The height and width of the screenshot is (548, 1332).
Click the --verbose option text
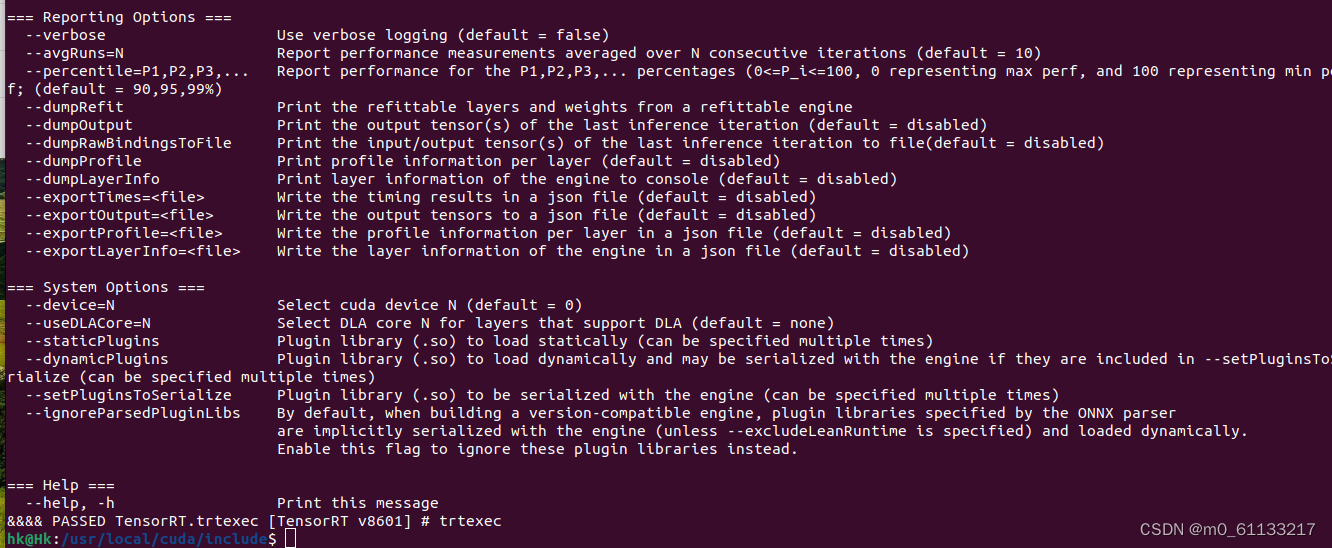[x=65, y=35]
